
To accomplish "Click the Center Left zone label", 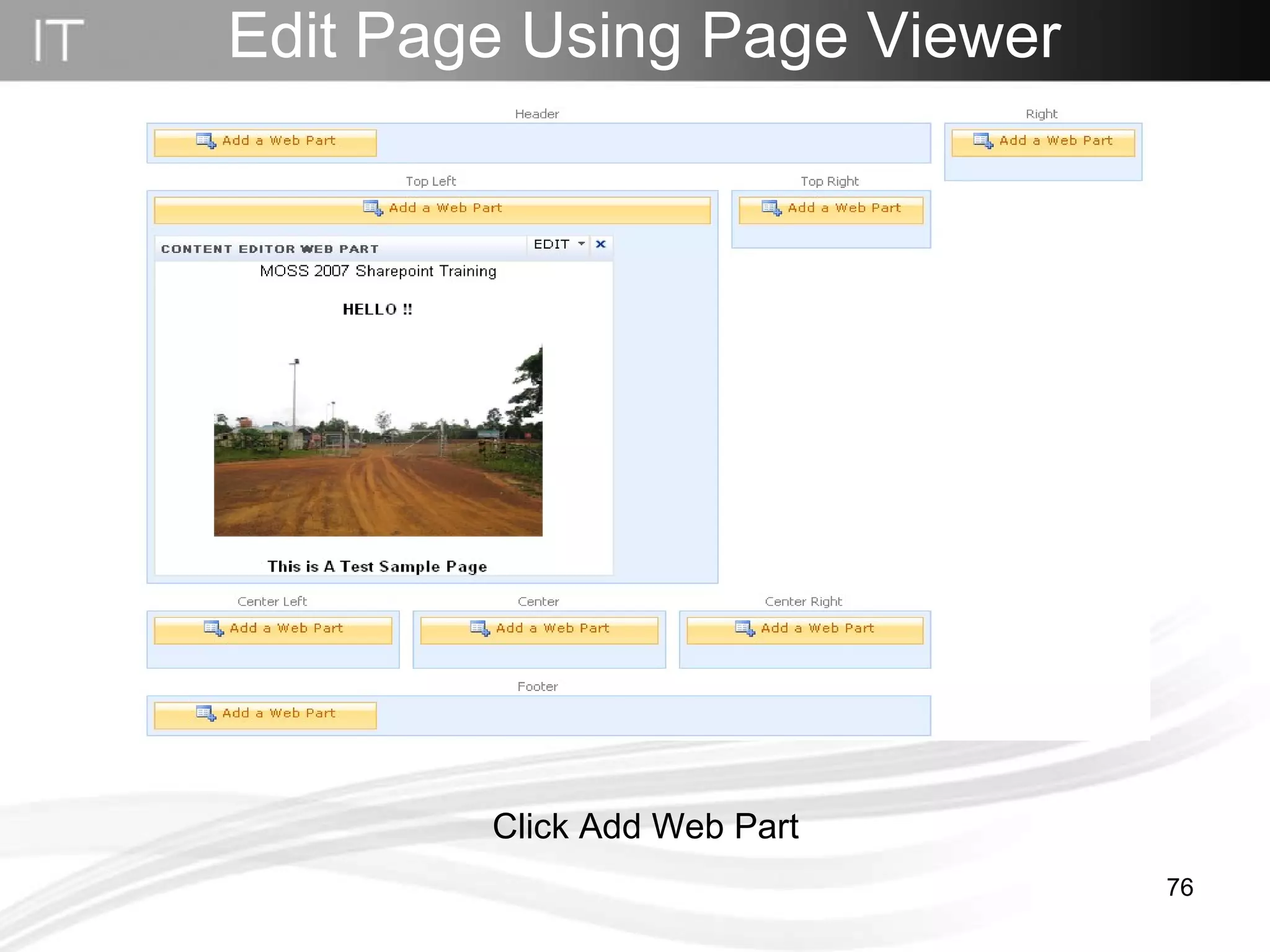I will [x=272, y=602].
